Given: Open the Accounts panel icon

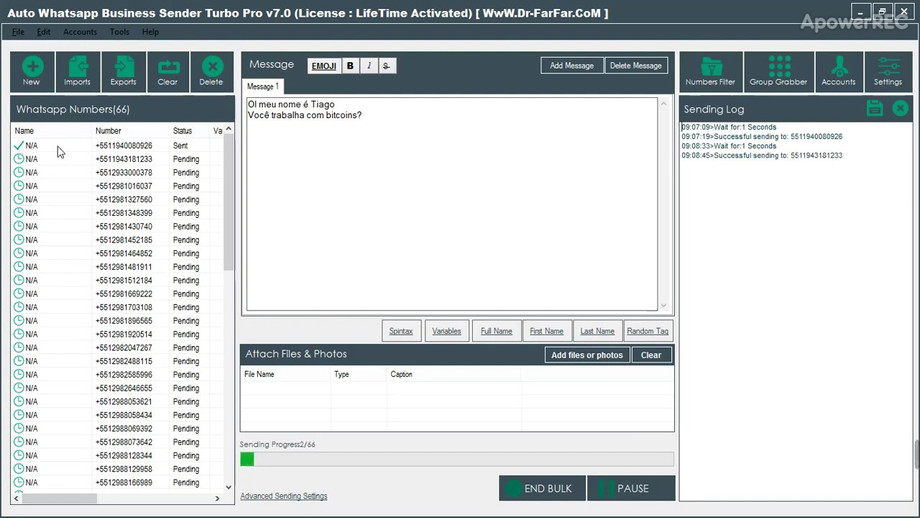Looking at the screenshot, I should (x=838, y=71).
